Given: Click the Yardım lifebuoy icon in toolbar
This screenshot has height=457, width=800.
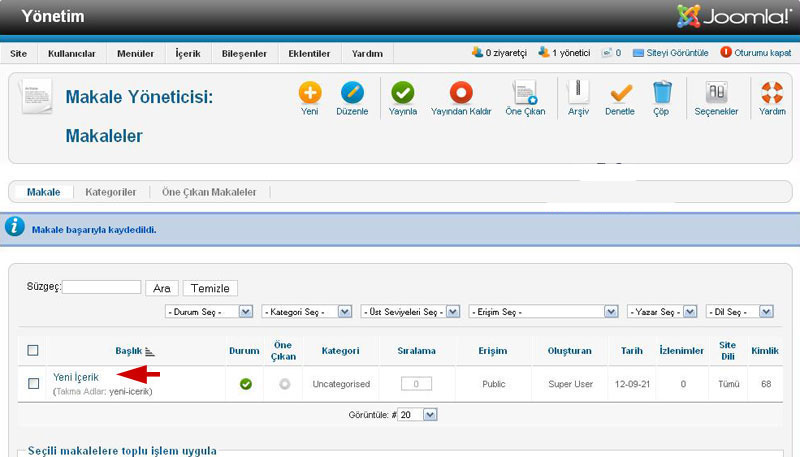Looking at the screenshot, I should [x=772, y=93].
